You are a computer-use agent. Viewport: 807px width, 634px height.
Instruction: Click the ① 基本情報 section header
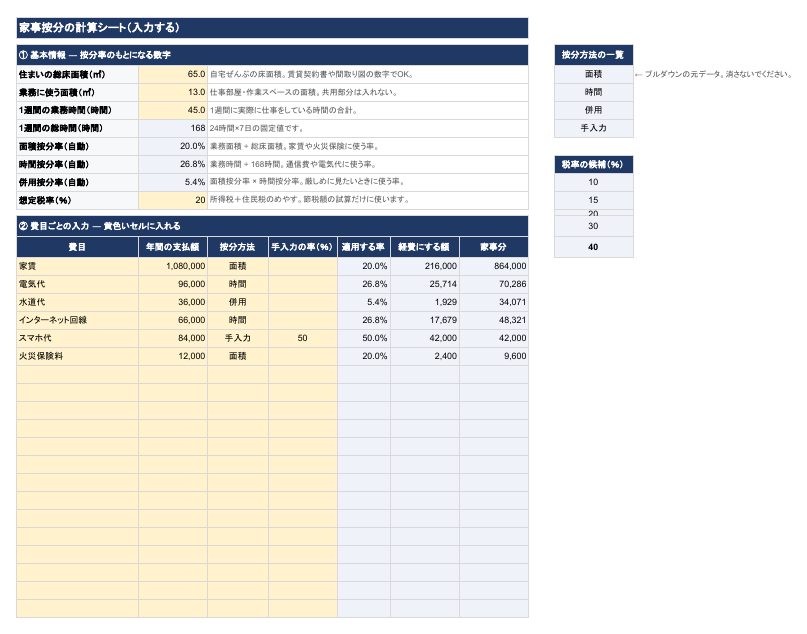[272, 55]
